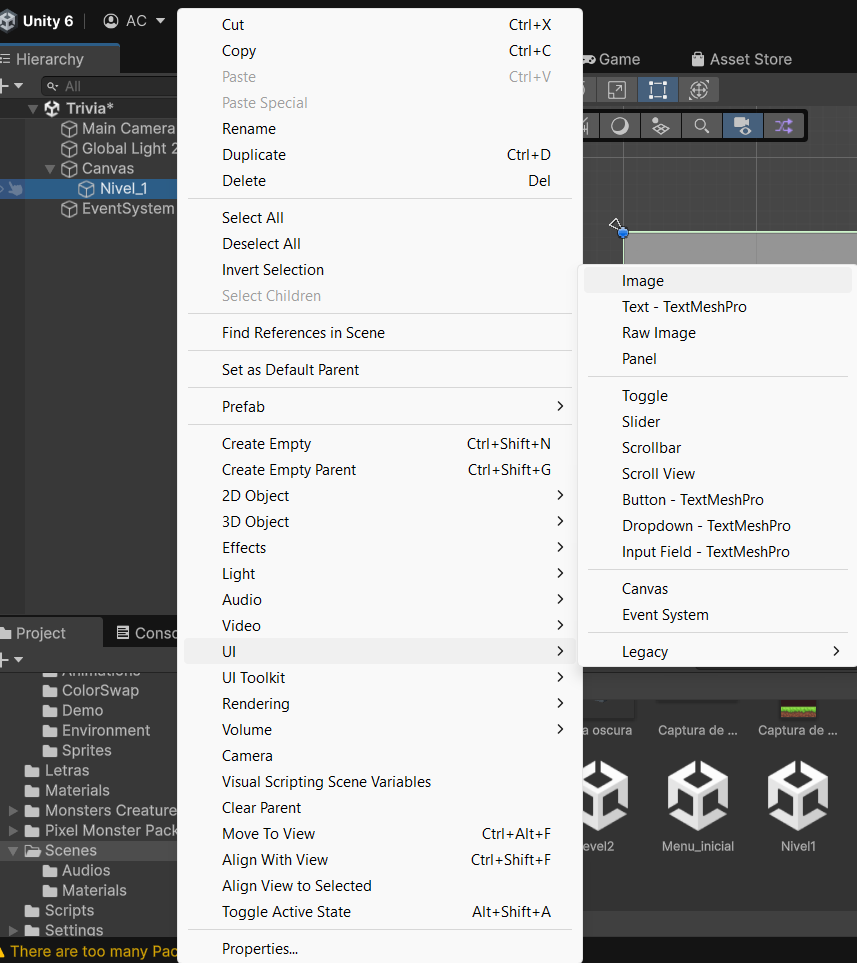Click the Audios folder icon

click(50, 871)
